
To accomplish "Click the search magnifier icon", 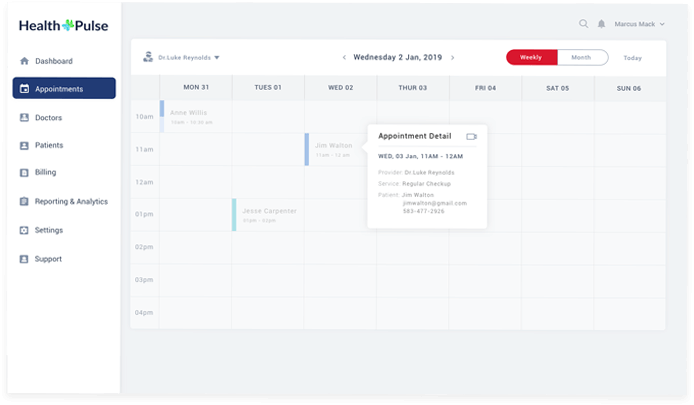I will (x=584, y=24).
